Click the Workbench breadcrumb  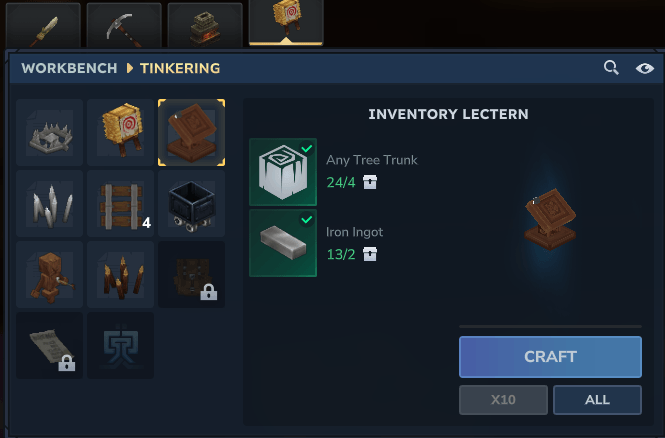pos(69,68)
